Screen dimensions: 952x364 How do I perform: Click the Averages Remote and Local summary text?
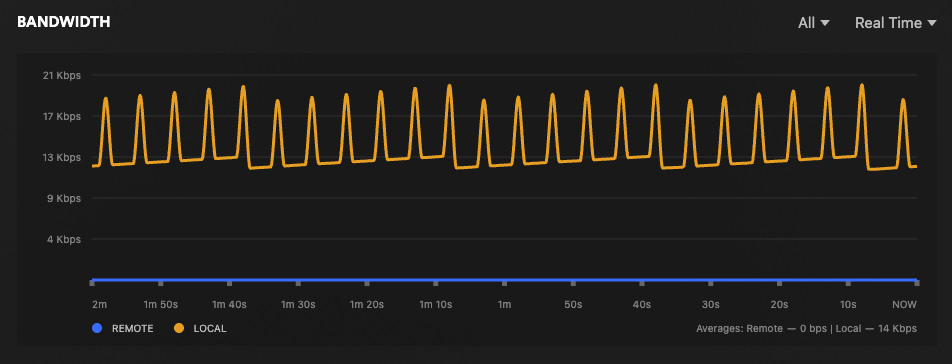tap(806, 329)
